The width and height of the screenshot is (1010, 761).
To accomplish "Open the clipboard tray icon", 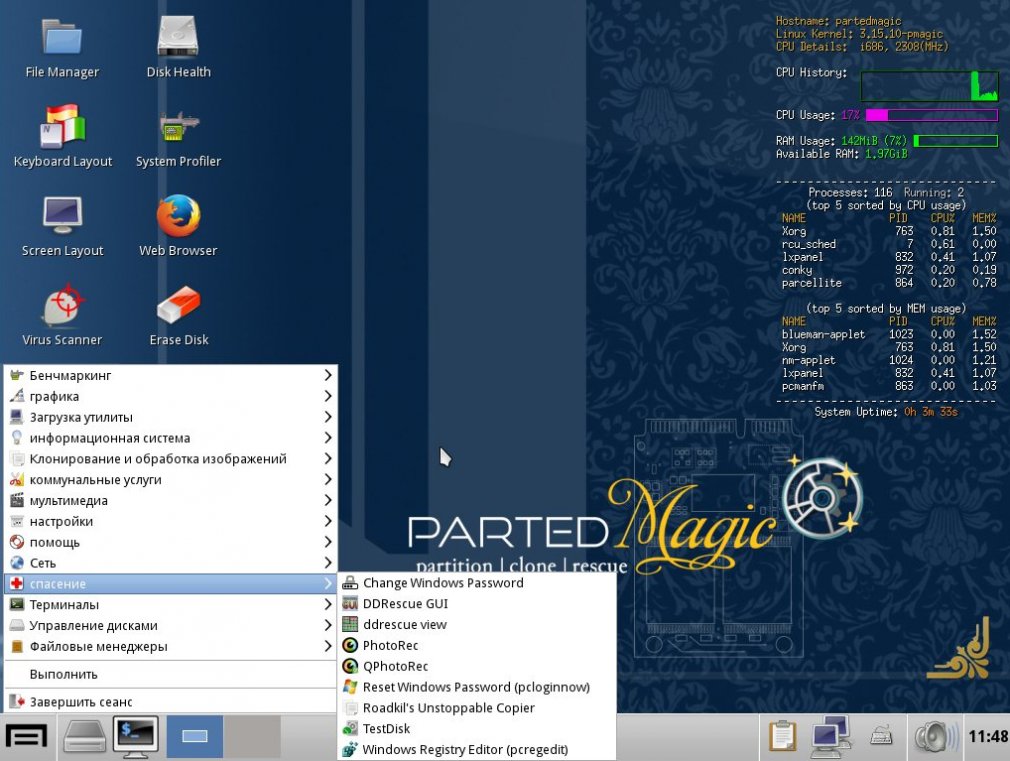I will pyautogui.click(x=782, y=736).
